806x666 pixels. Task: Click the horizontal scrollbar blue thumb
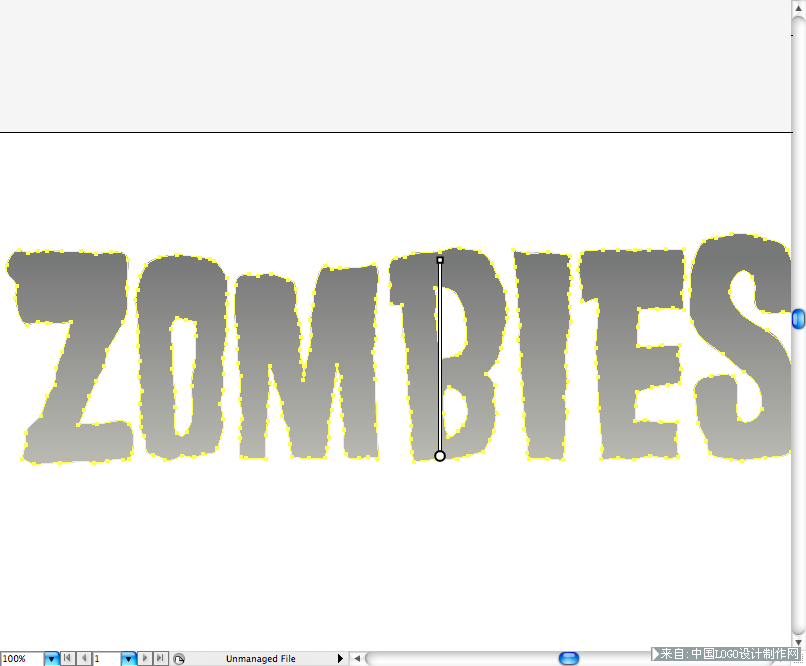coord(569,658)
